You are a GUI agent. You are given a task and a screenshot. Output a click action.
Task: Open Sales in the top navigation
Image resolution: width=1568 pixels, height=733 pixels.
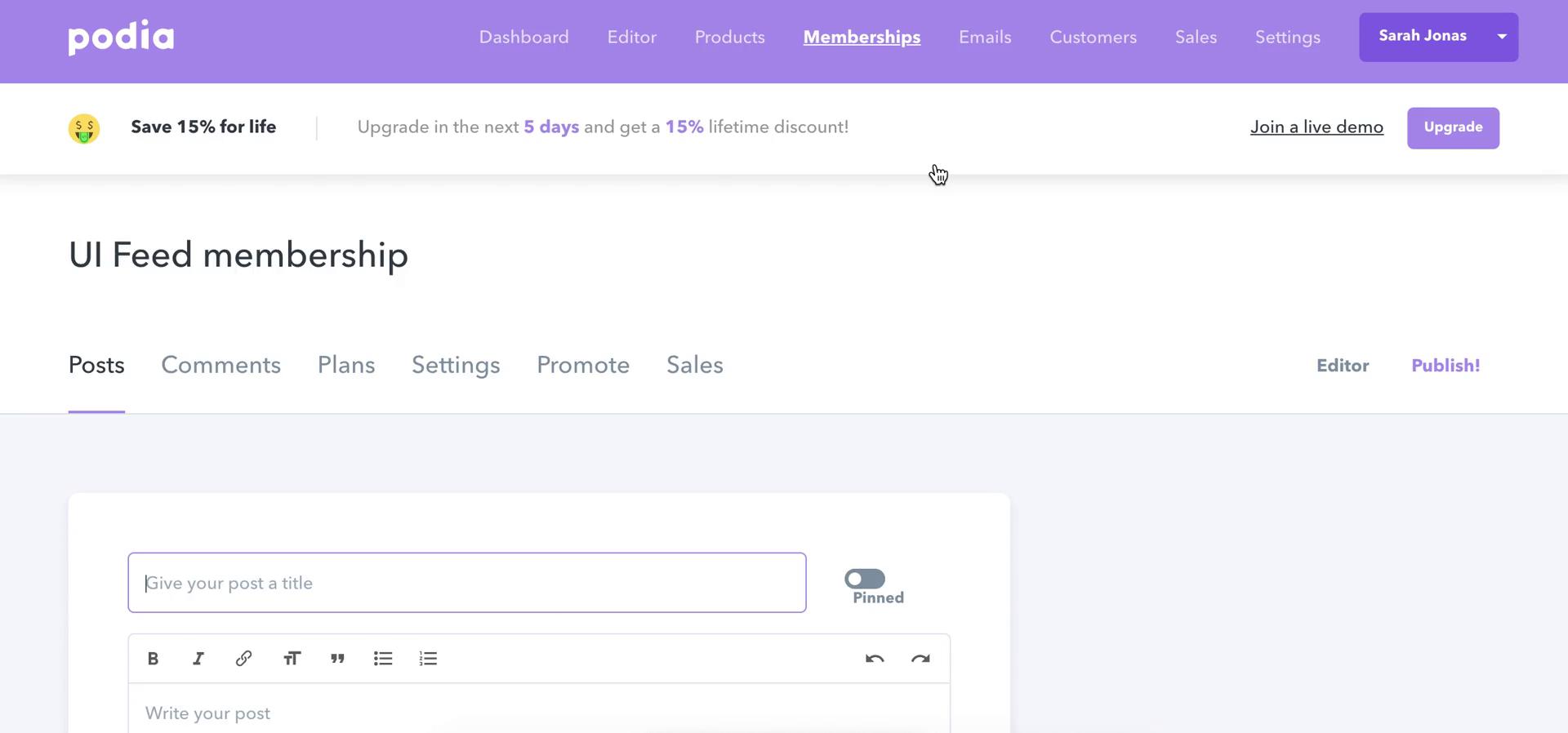pyautogui.click(x=1196, y=37)
